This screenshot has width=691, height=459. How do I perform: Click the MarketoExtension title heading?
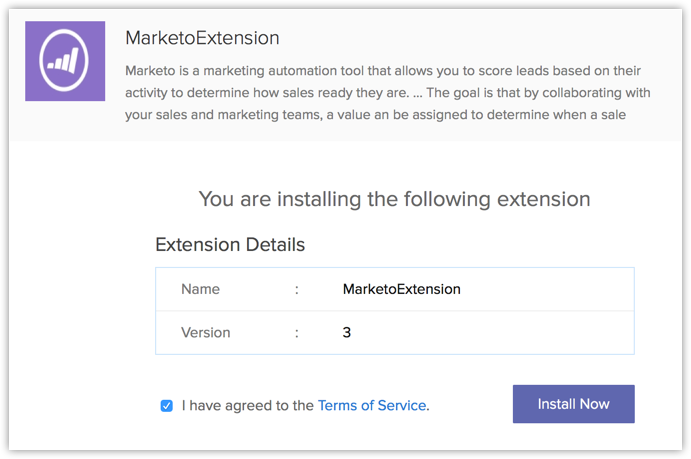click(x=202, y=38)
